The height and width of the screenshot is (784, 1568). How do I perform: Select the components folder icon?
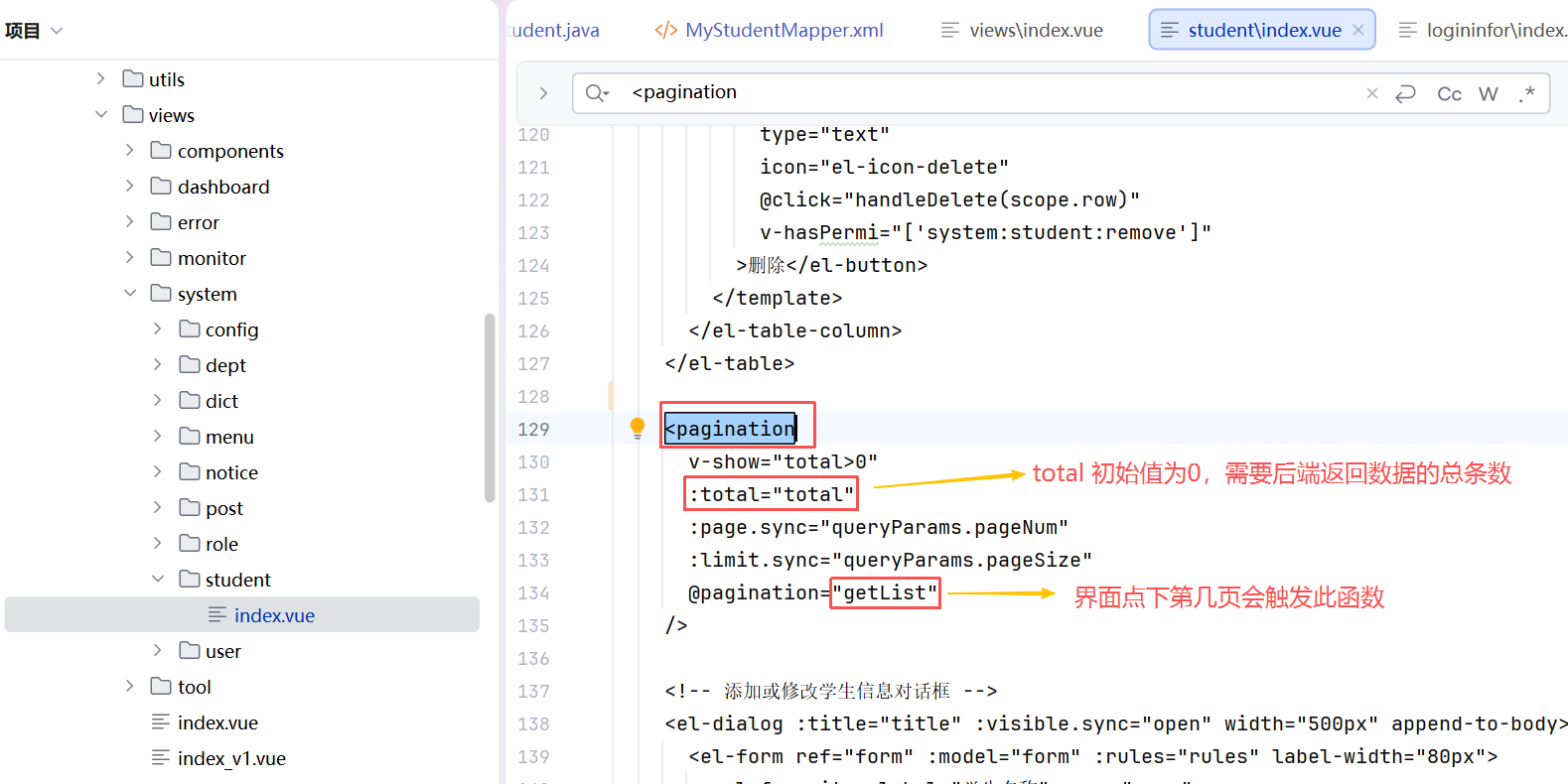coord(161,150)
